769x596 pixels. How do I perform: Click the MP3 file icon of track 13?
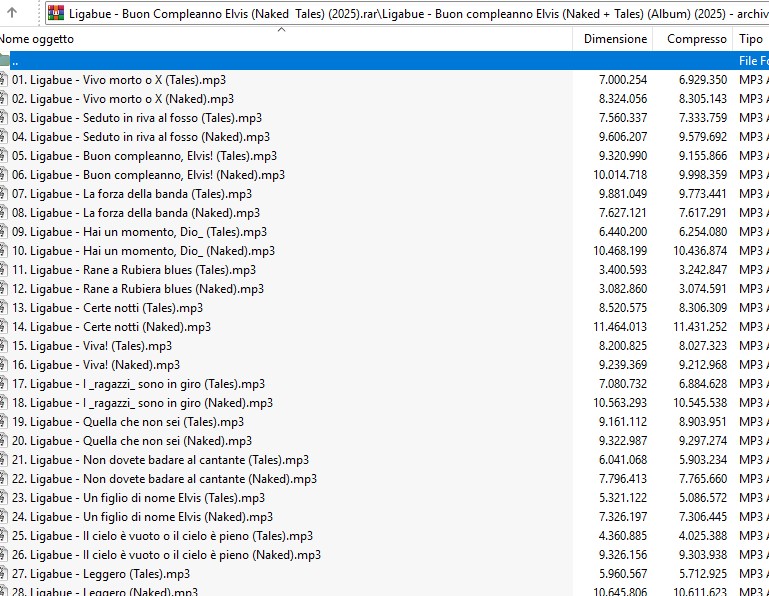4,308
